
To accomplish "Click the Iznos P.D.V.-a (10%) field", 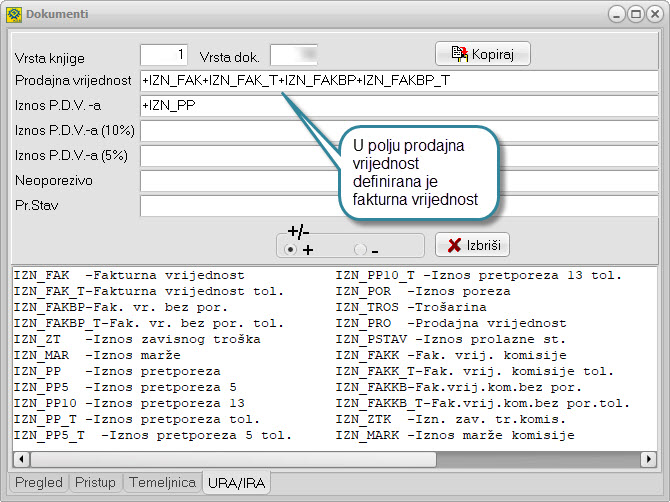I will tap(236, 130).
